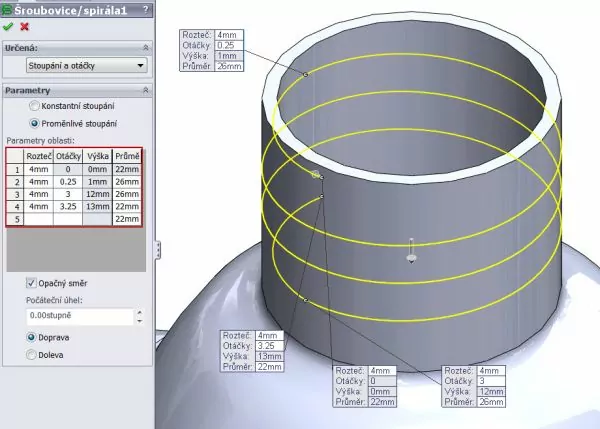This screenshot has width=600, height=429.
Task: Click the Výška column header
Action: pyautogui.click(x=98, y=156)
